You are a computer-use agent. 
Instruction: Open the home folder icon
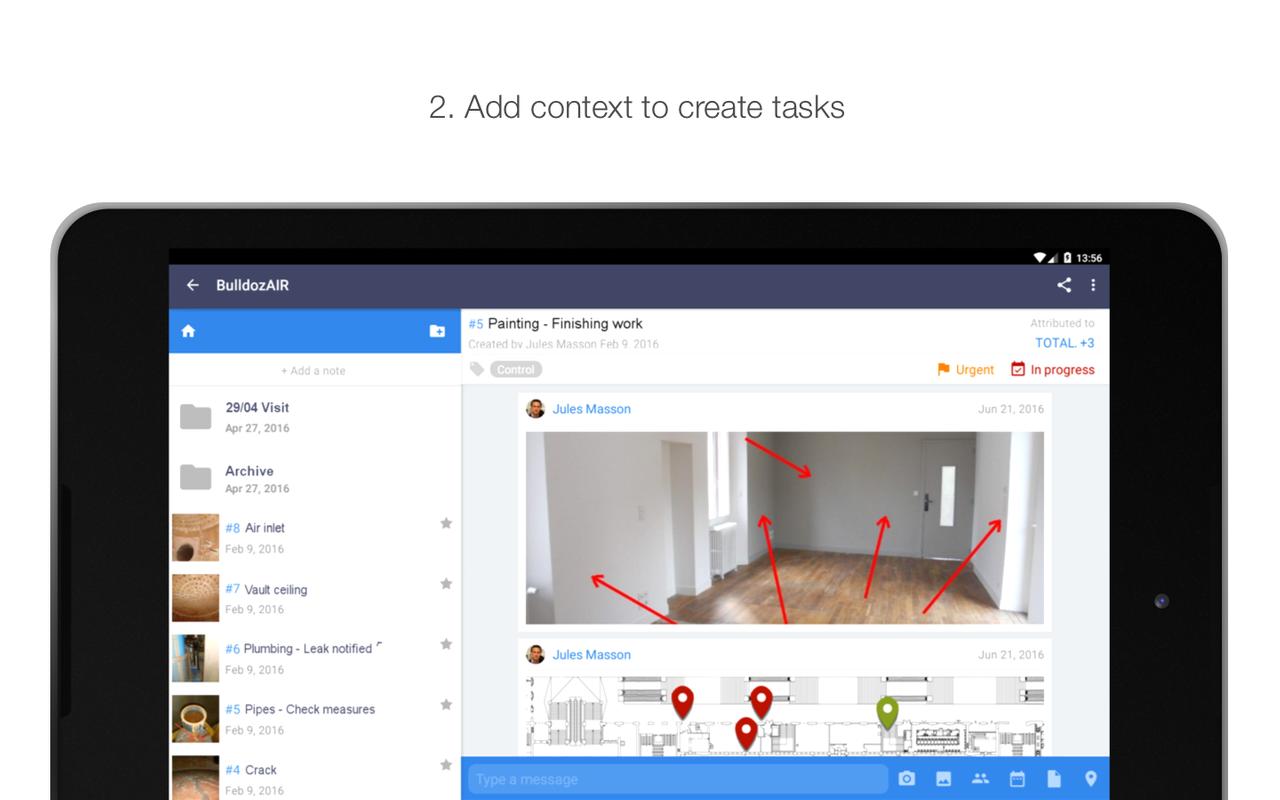[x=188, y=331]
